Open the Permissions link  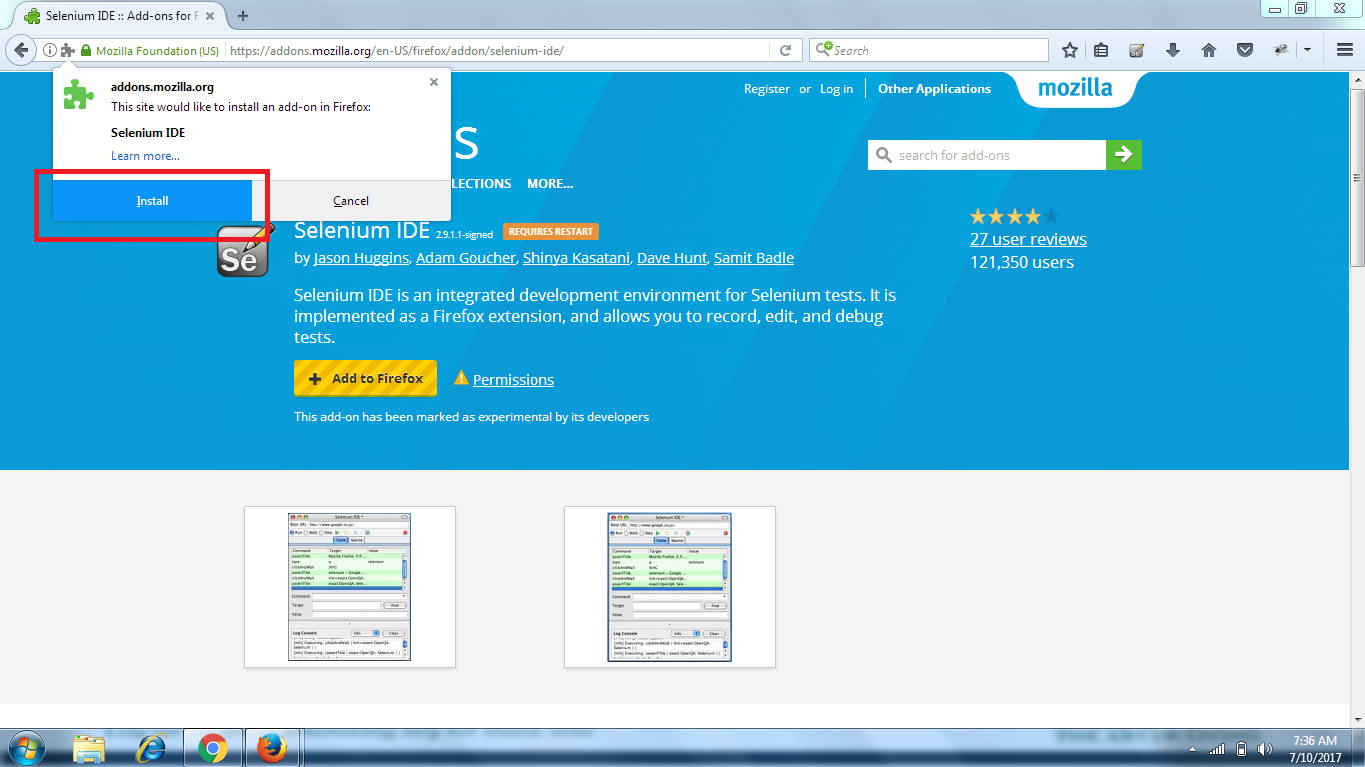coord(513,380)
